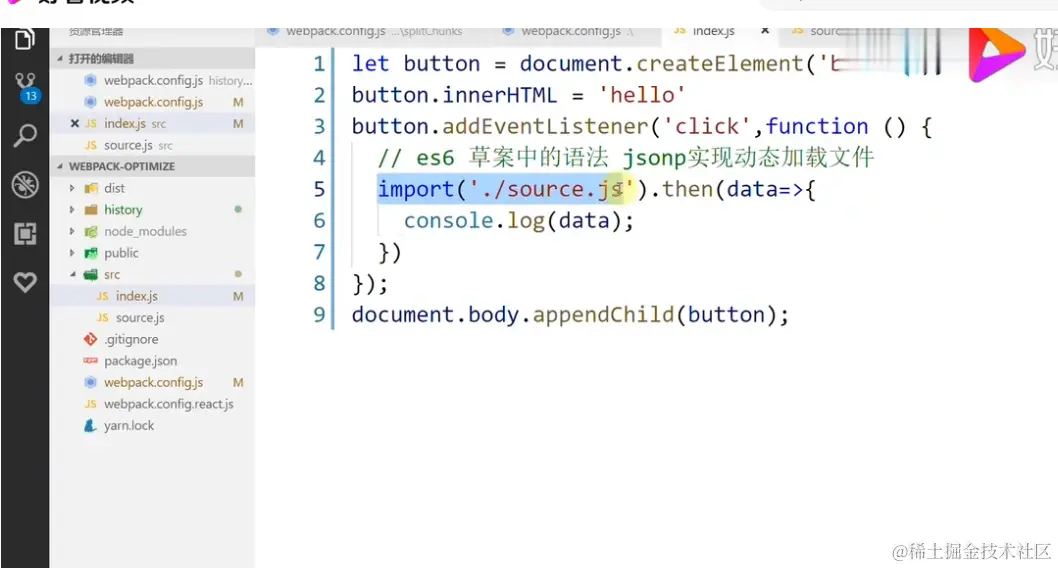Expand the history folder

coord(72,210)
